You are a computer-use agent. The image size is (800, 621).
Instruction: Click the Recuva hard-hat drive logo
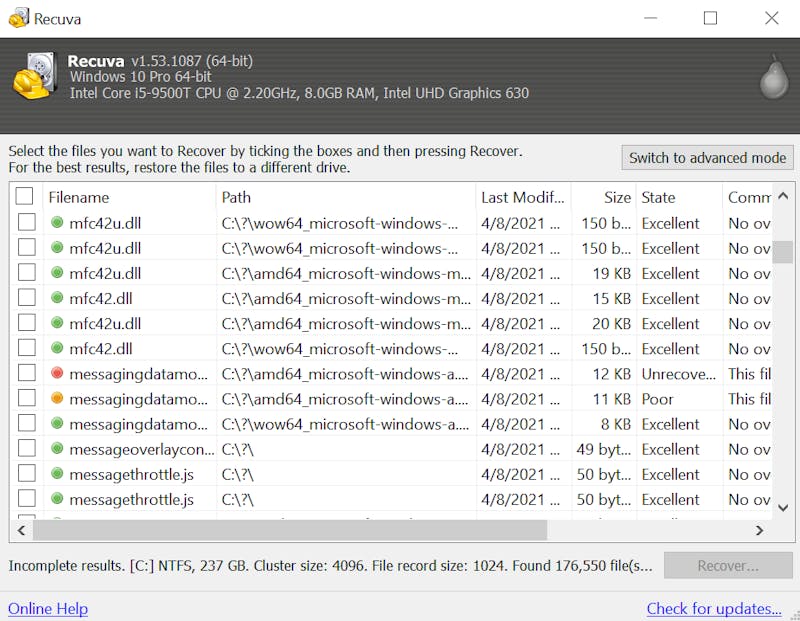point(34,76)
